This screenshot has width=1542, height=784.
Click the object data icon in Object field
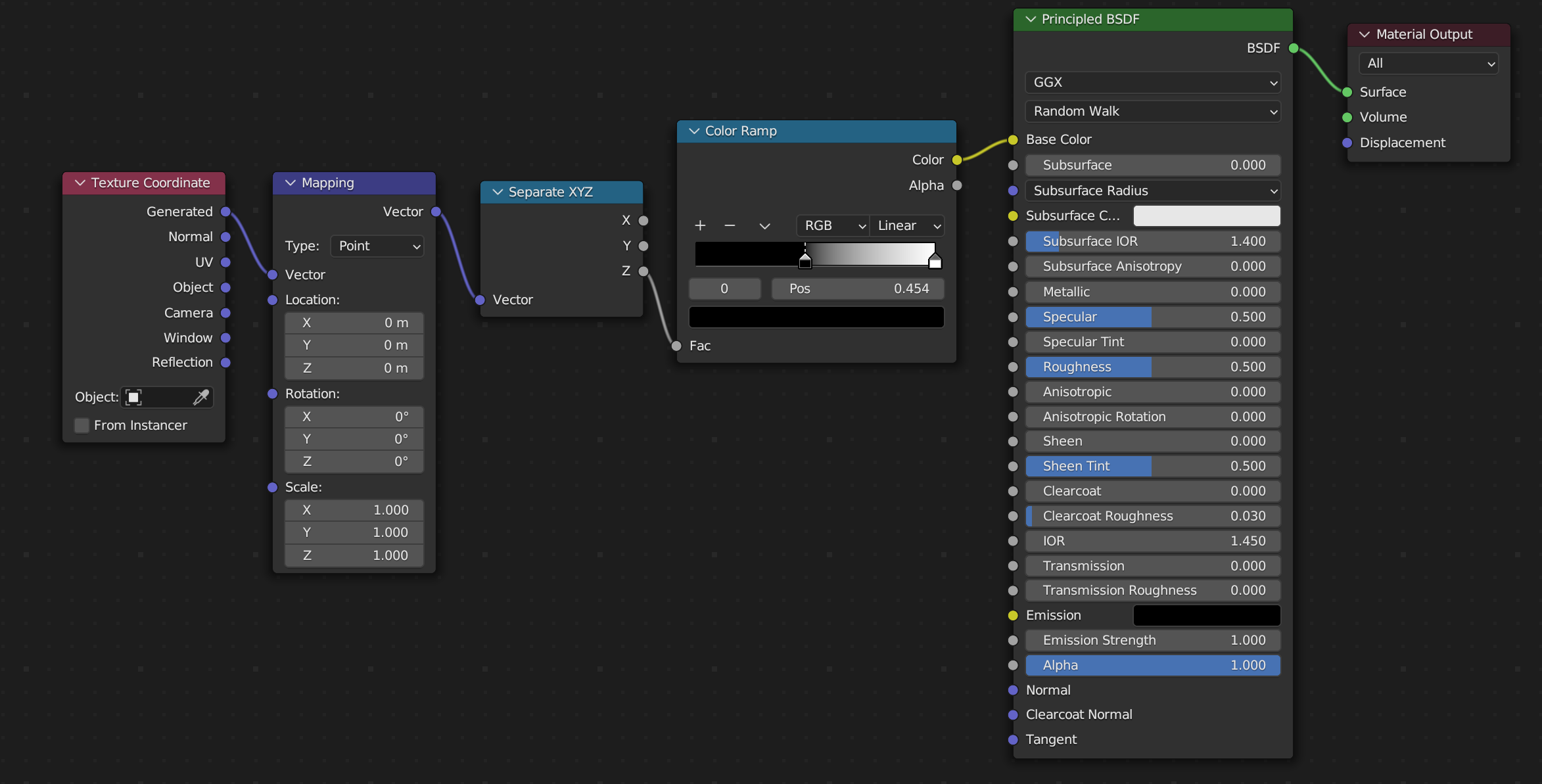133,397
